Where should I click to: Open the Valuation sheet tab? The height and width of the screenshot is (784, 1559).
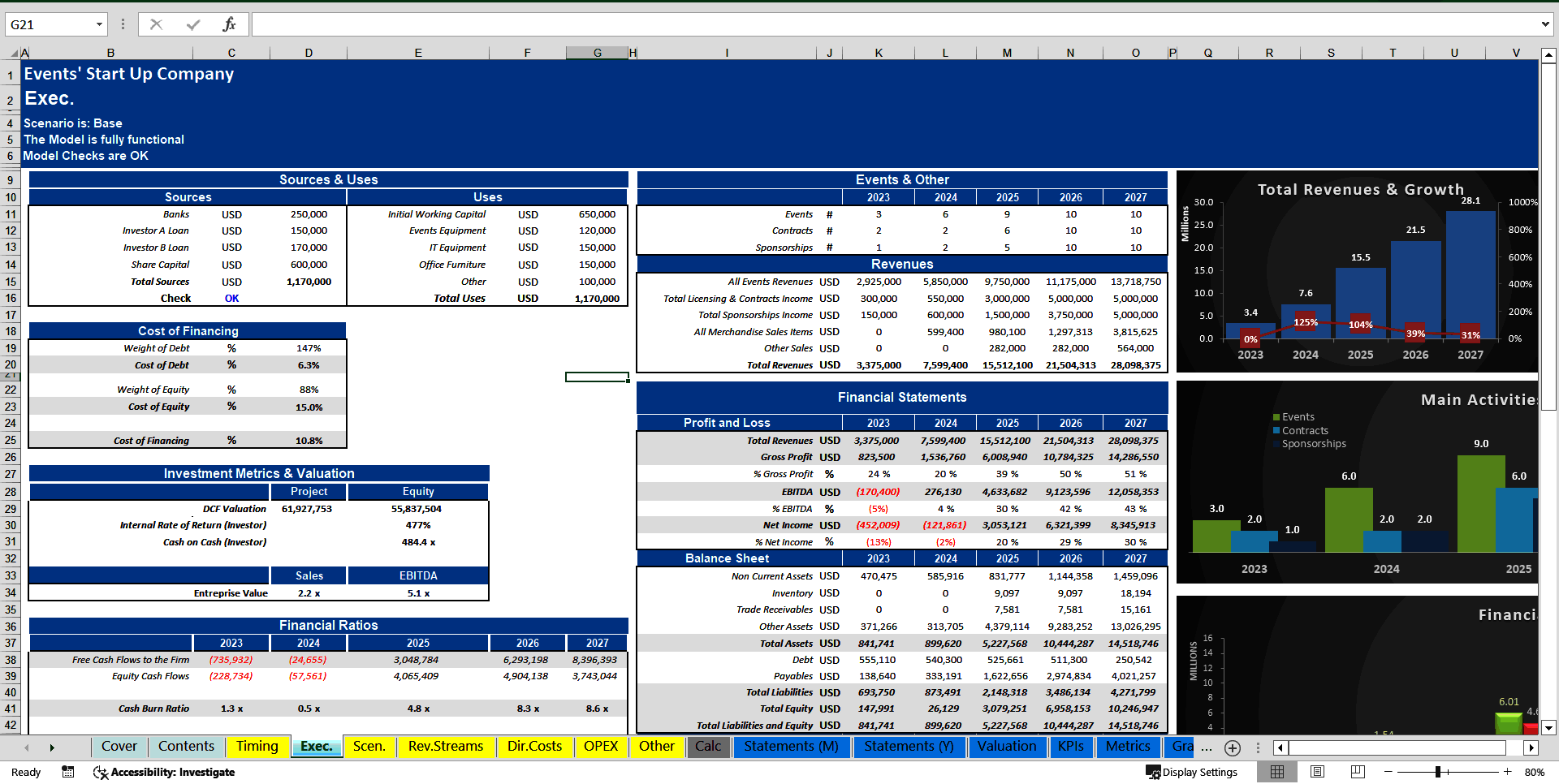tap(1007, 747)
